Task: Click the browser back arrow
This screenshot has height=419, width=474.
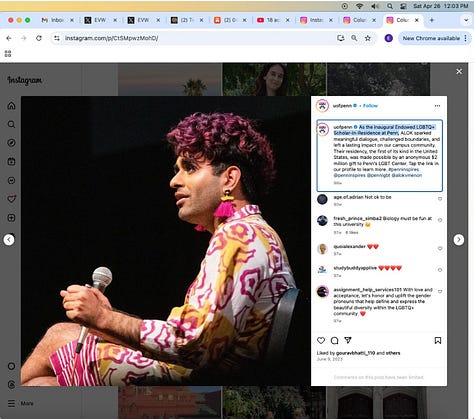Action: tap(9, 38)
